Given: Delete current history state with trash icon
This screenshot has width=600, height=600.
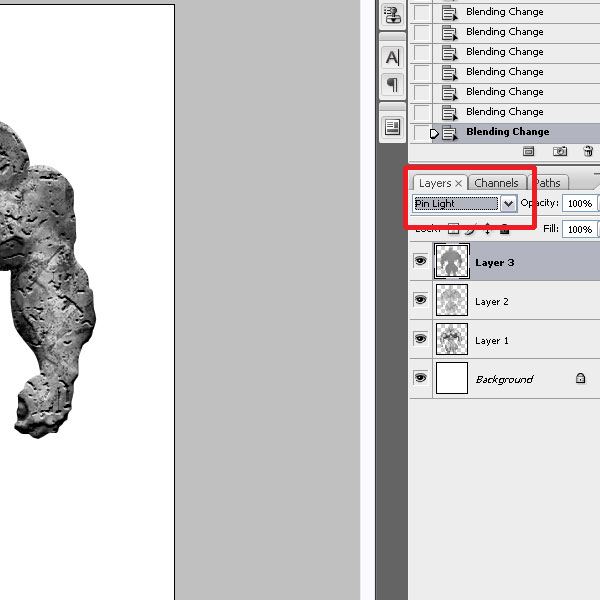Looking at the screenshot, I should click(588, 151).
